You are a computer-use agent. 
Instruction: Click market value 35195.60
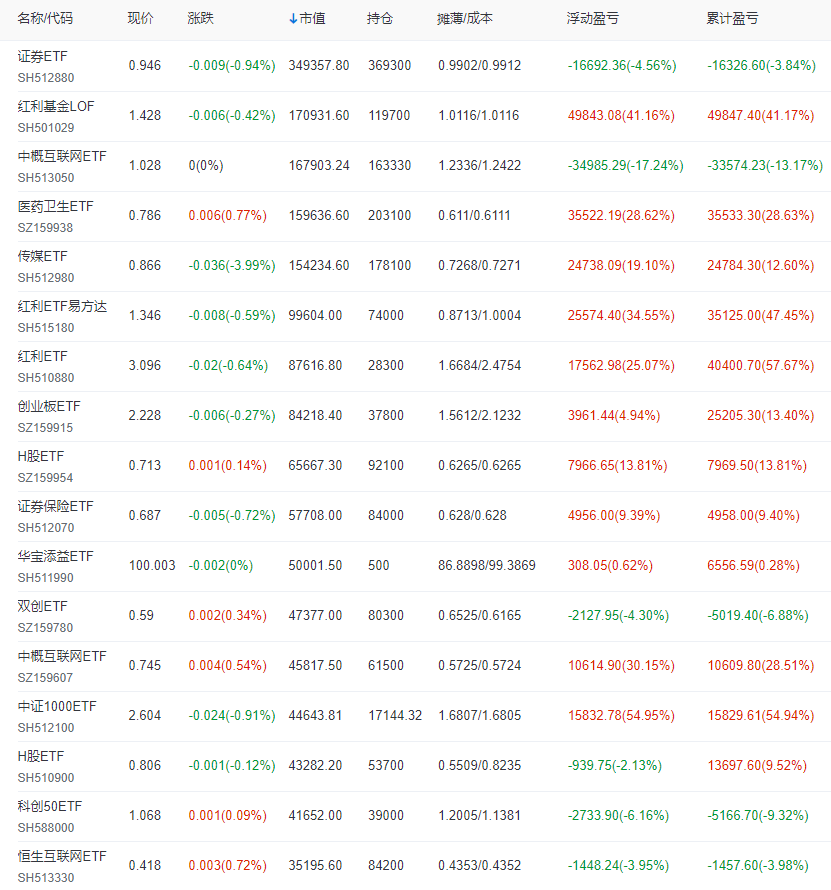click(315, 864)
